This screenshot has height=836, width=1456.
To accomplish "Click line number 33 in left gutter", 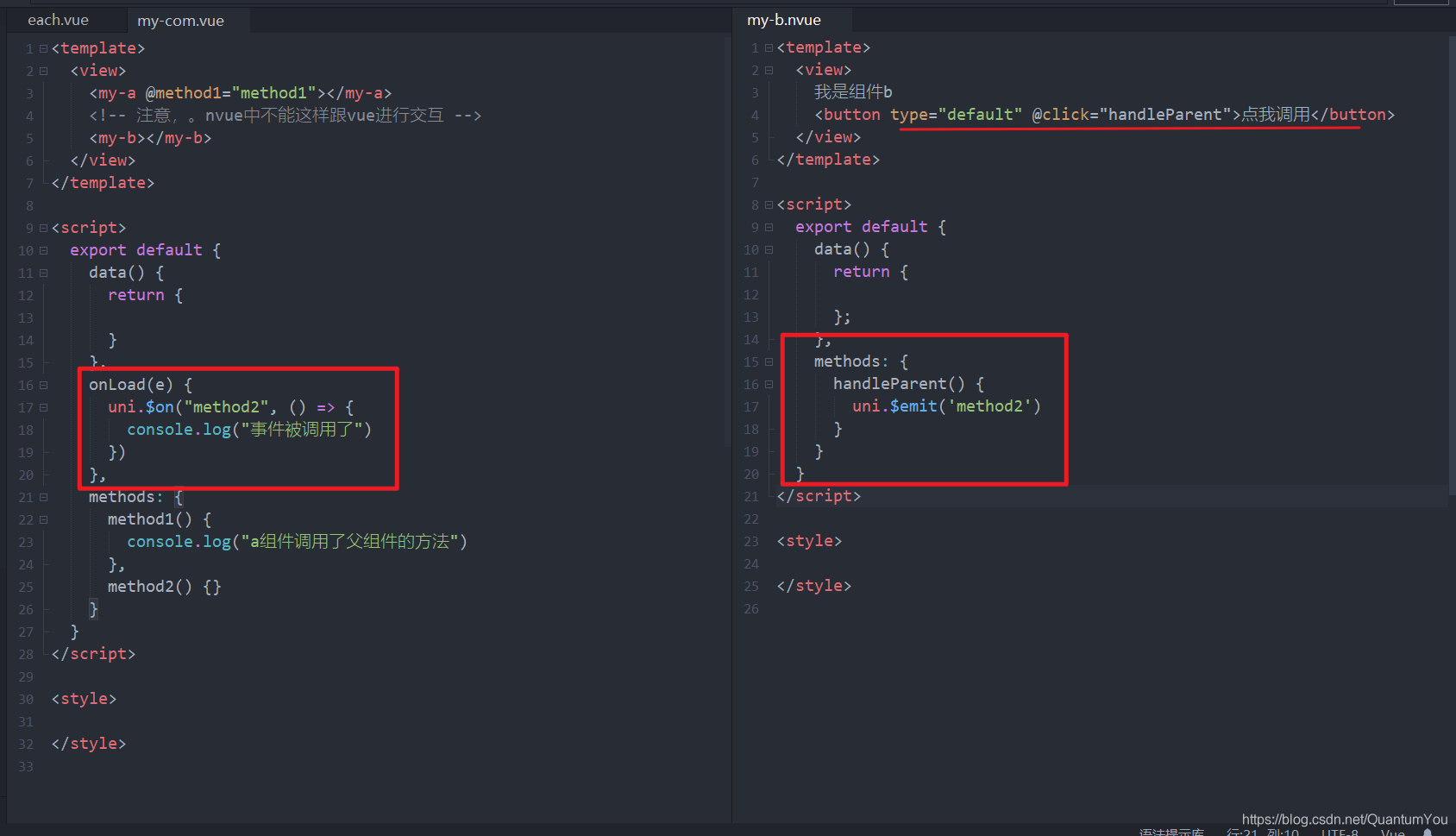I will [26, 767].
